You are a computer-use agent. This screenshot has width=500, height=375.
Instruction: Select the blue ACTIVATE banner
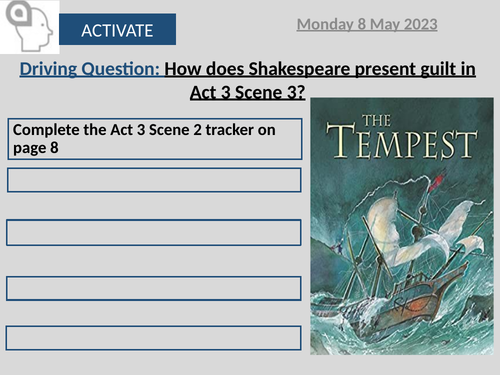[x=117, y=29]
